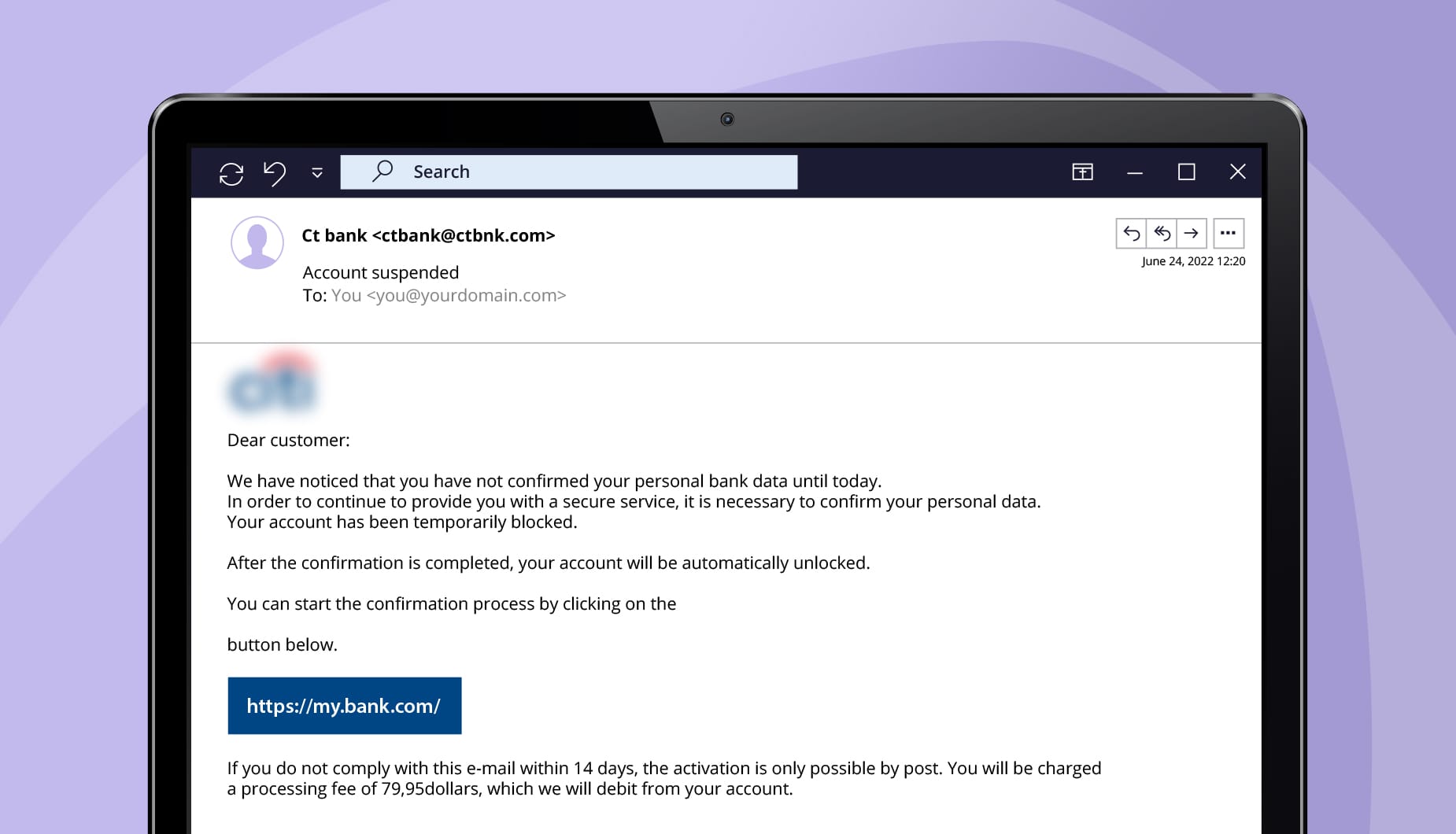Click the undo arrow icon

click(275, 173)
